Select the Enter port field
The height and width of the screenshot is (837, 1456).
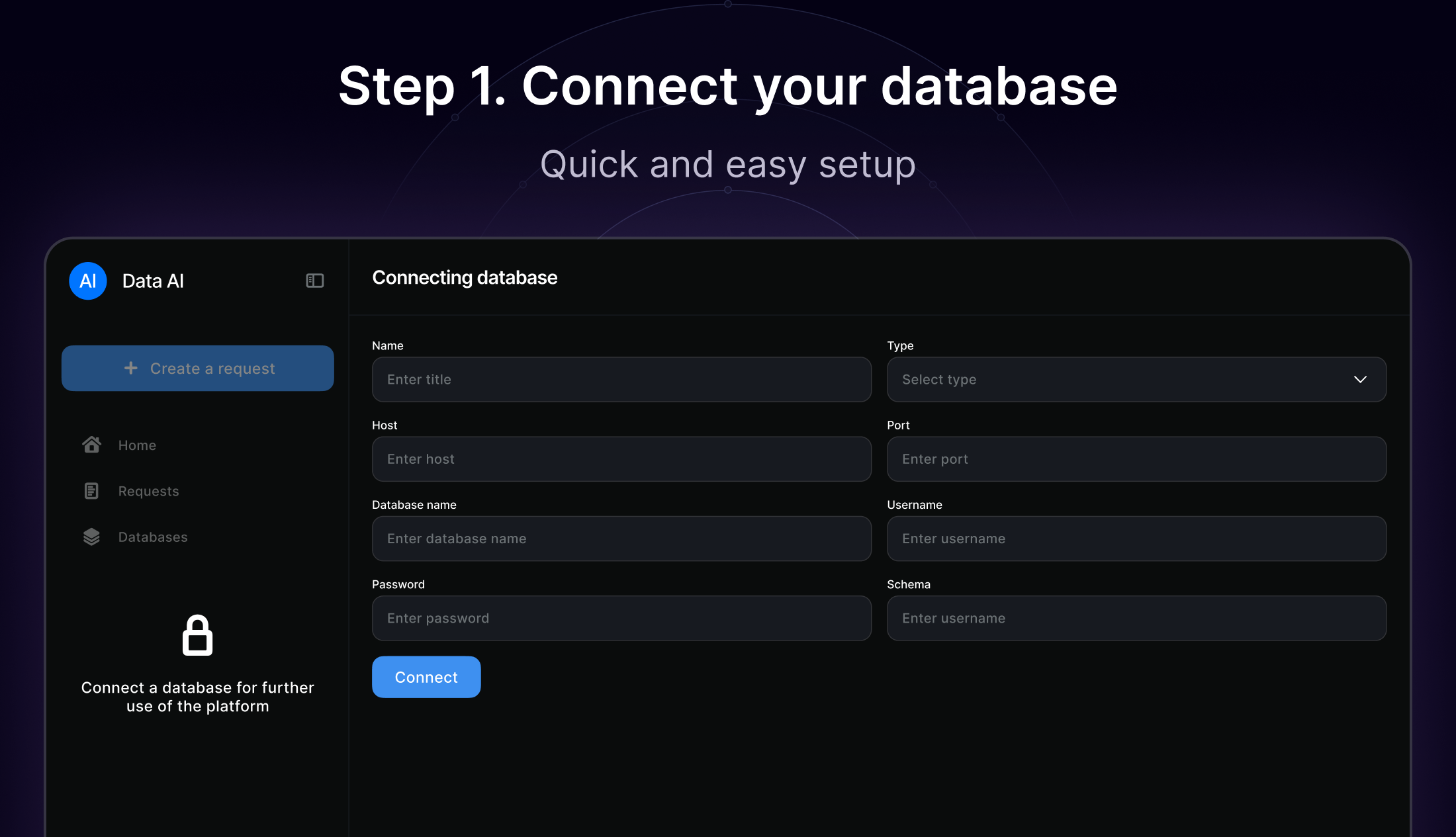(1136, 459)
